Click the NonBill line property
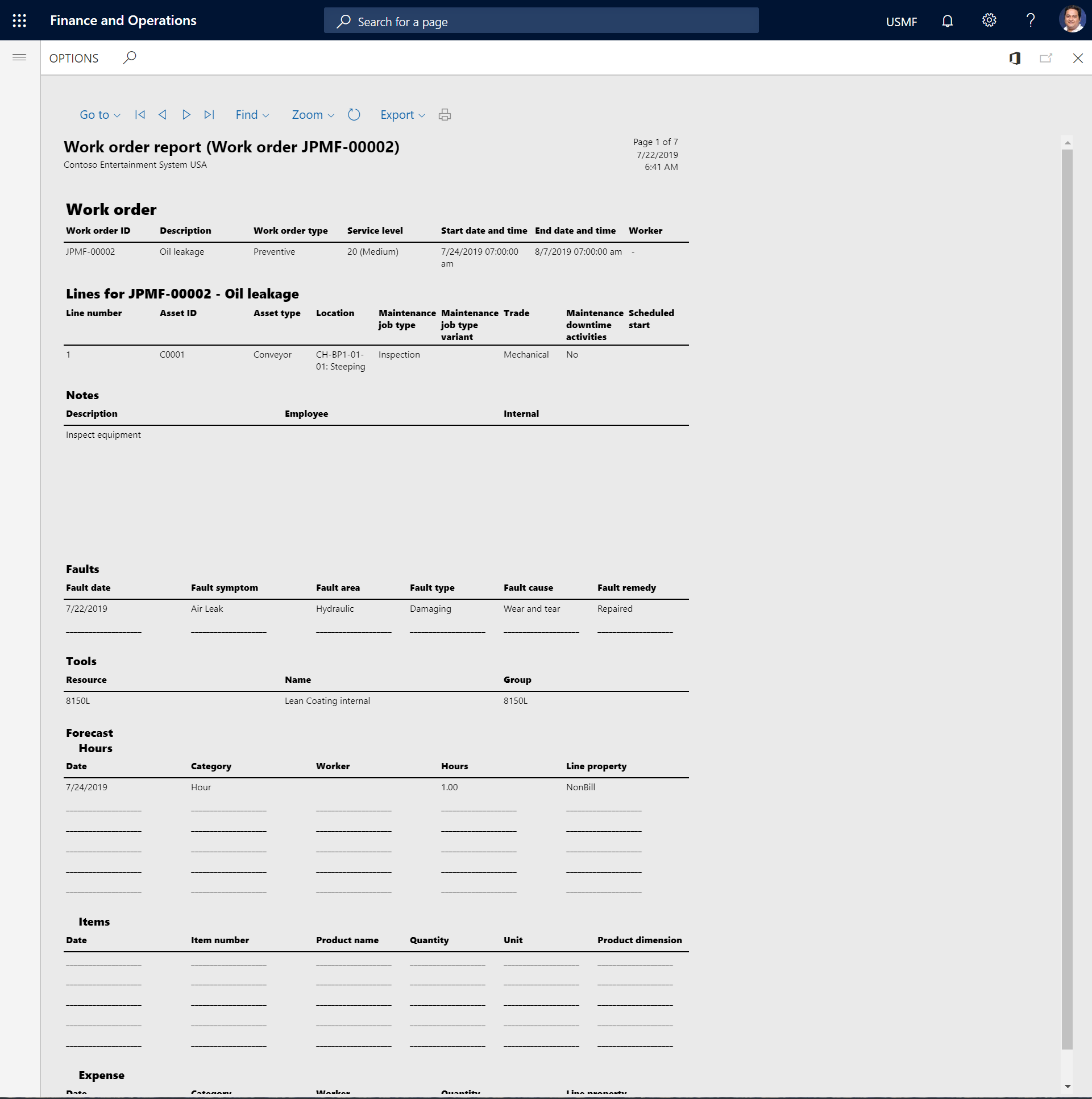The width and height of the screenshot is (1092, 1099). pyautogui.click(x=581, y=787)
